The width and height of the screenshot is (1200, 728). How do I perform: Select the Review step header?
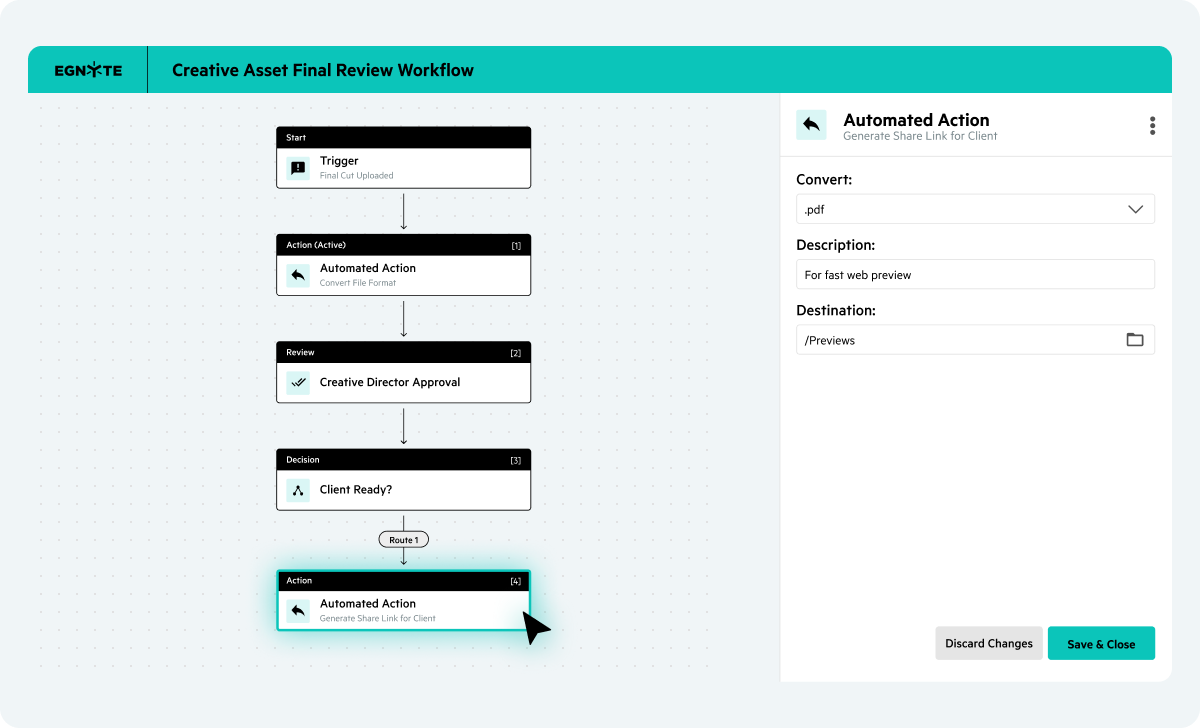404,352
